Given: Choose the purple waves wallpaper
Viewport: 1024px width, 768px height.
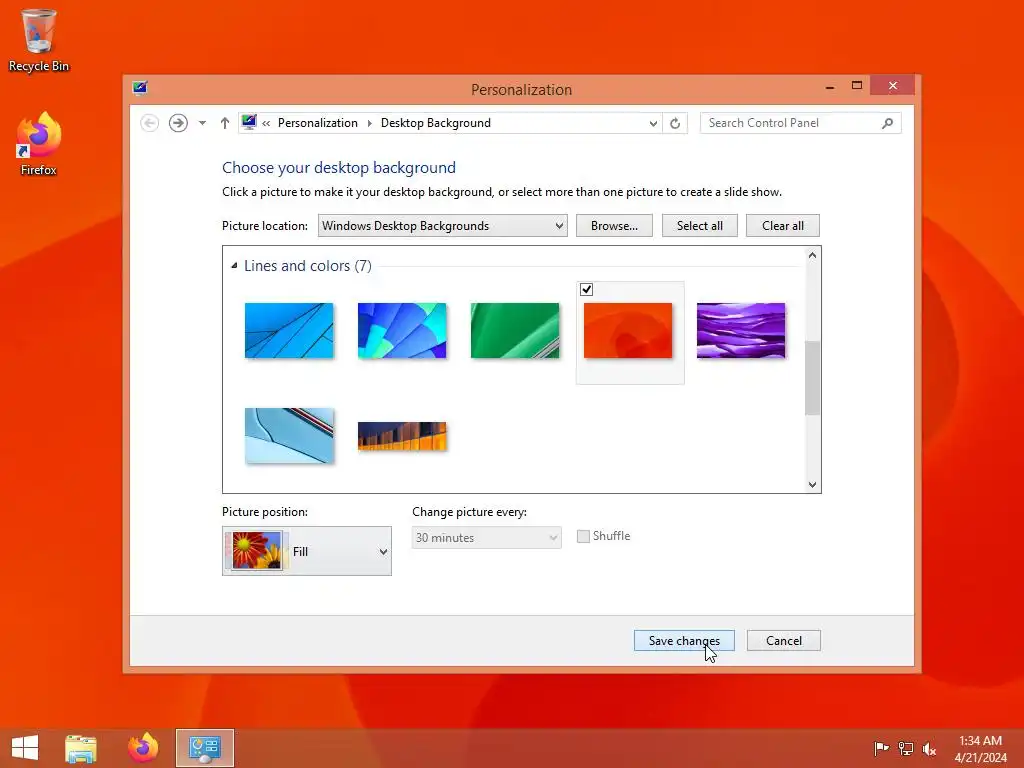Looking at the screenshot, I should 741,330.
